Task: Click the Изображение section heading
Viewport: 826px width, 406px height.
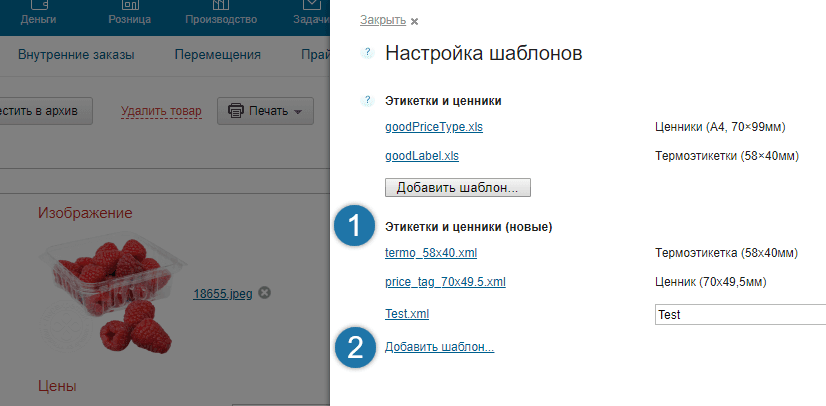Action: [85, 213]
